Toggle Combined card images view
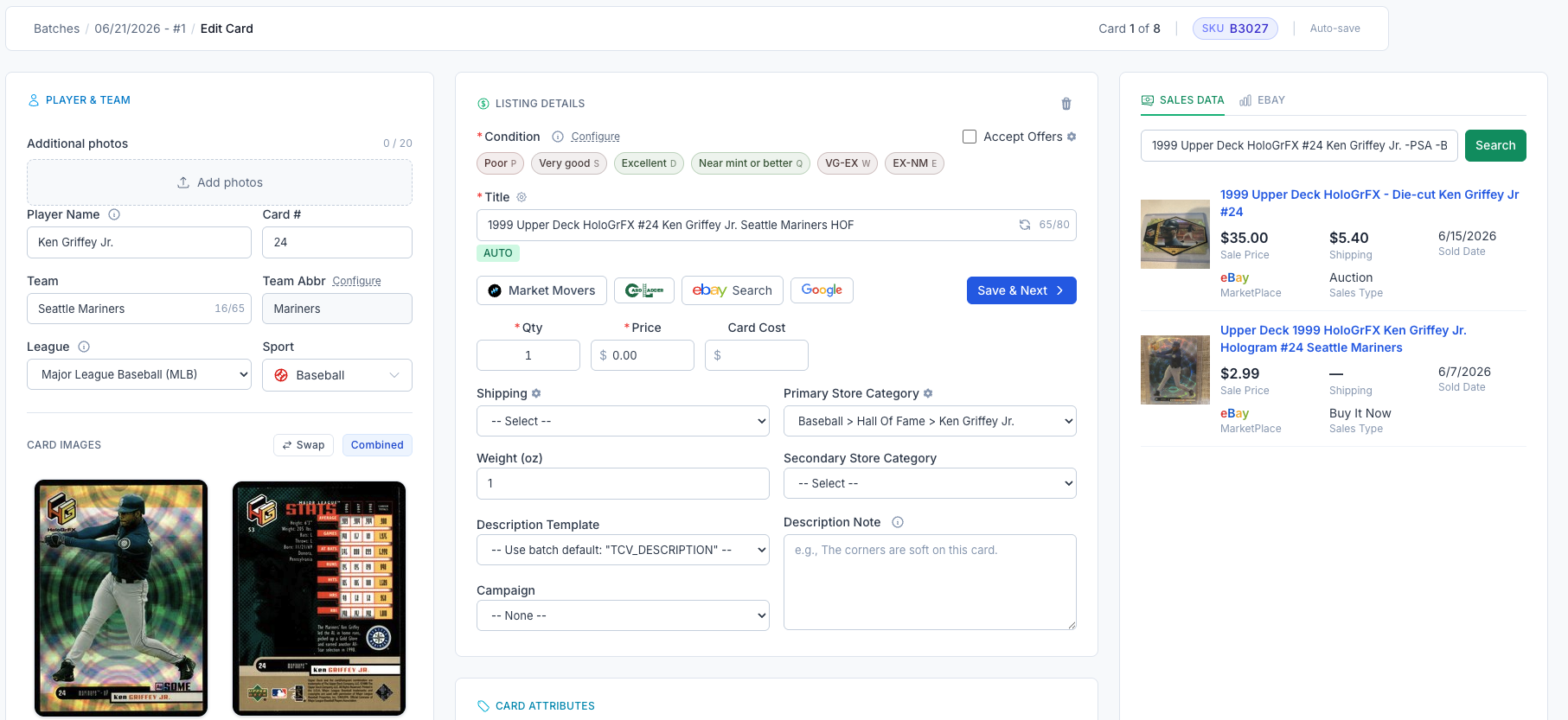Image resolution: width=1568 pixels, height=720 pixels. click(377, 445)
